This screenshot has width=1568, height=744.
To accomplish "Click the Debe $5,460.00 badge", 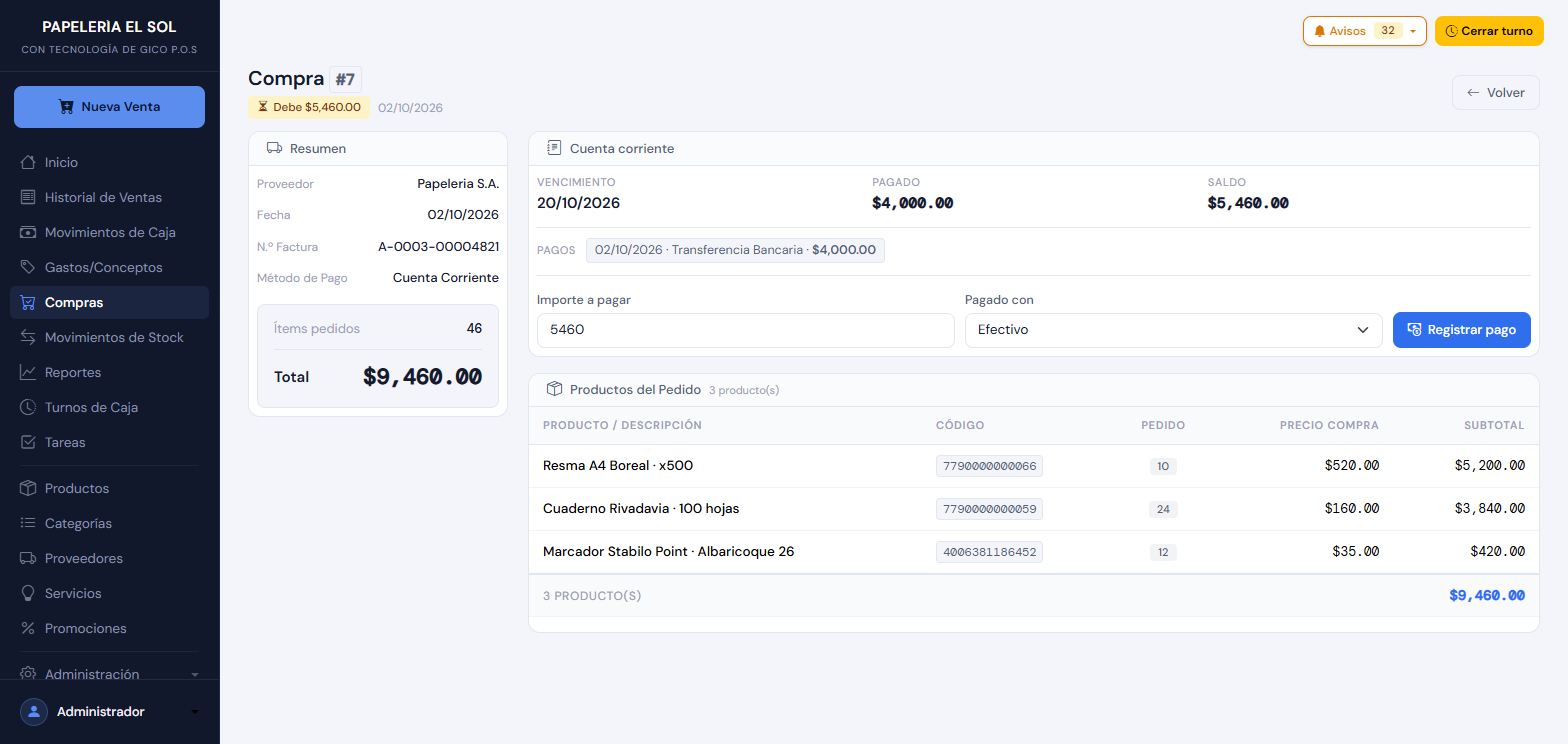I will click(309, 107).
